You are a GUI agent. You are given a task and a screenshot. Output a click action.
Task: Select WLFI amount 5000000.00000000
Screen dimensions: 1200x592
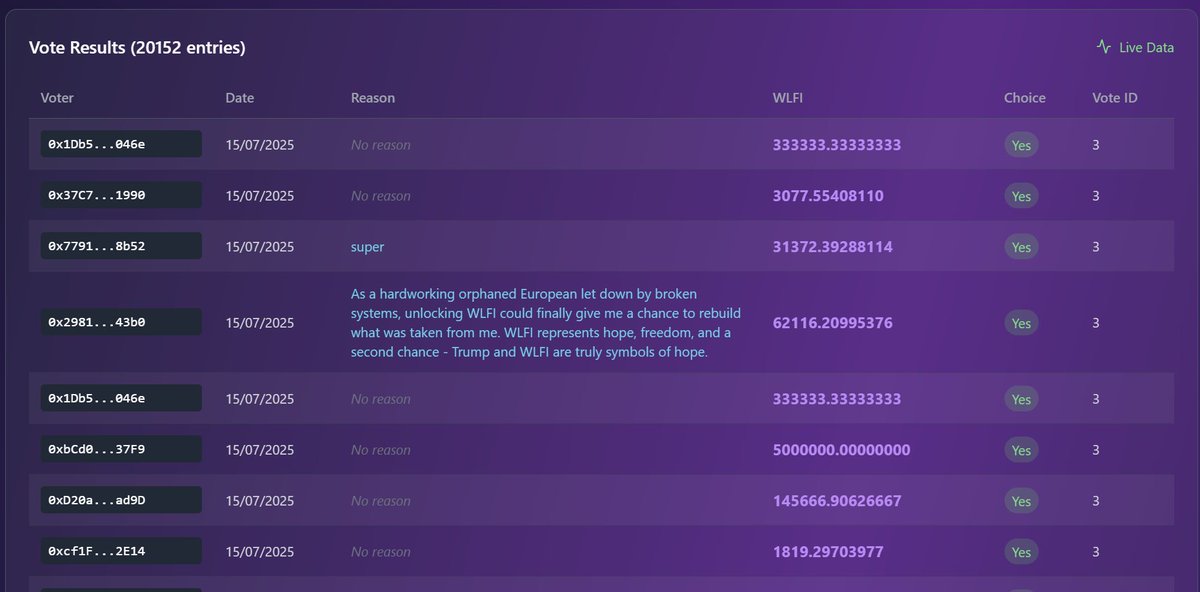pyautogui.click(x=841, y=450)
